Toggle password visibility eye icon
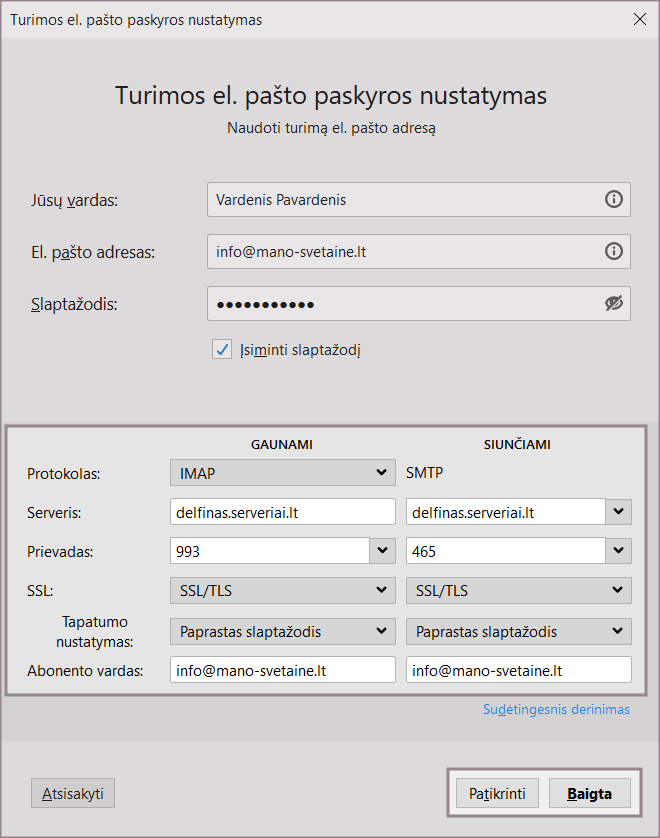The image size is (660, 838). (613, 304)
